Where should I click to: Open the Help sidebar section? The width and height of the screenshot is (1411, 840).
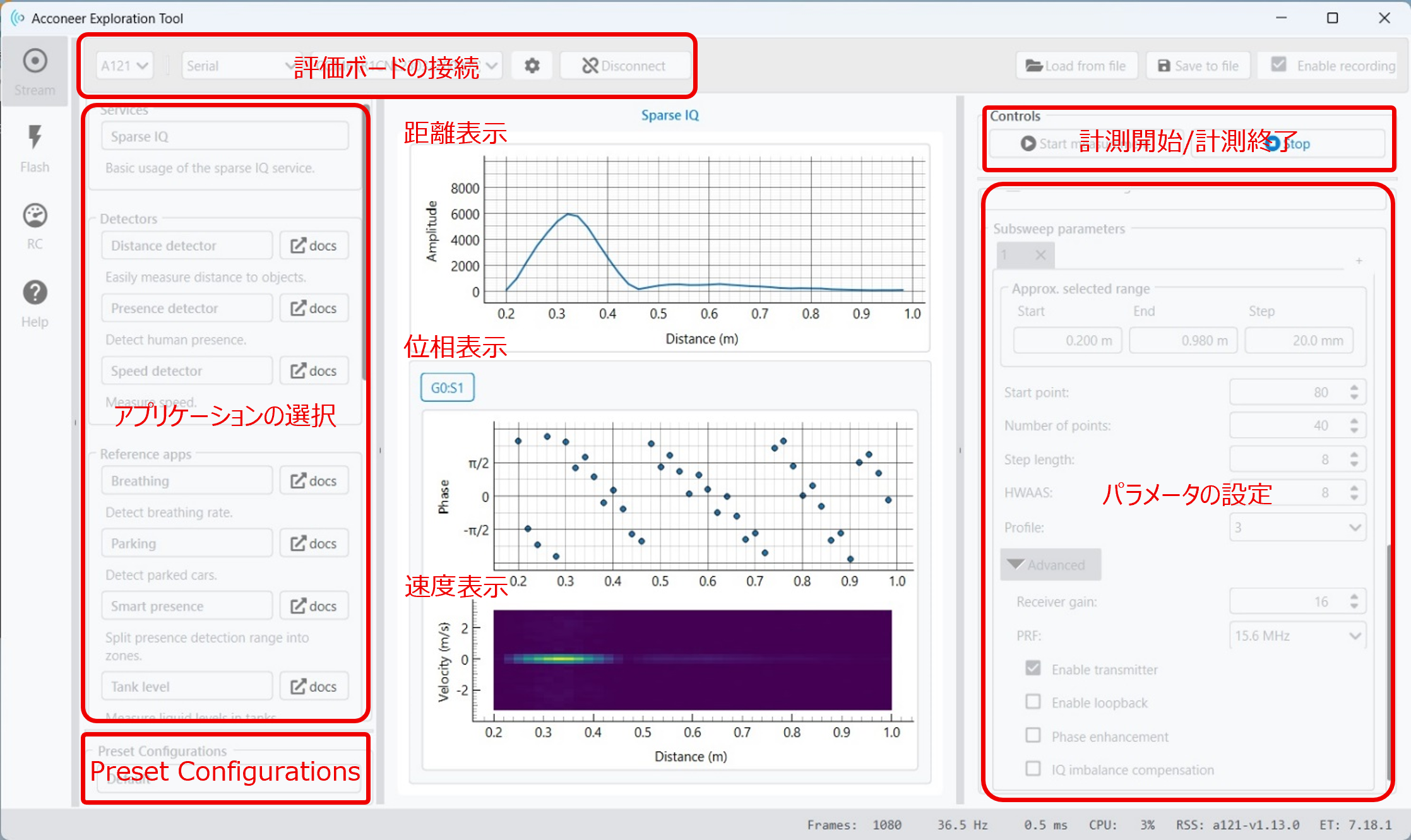tap(35, 304)
